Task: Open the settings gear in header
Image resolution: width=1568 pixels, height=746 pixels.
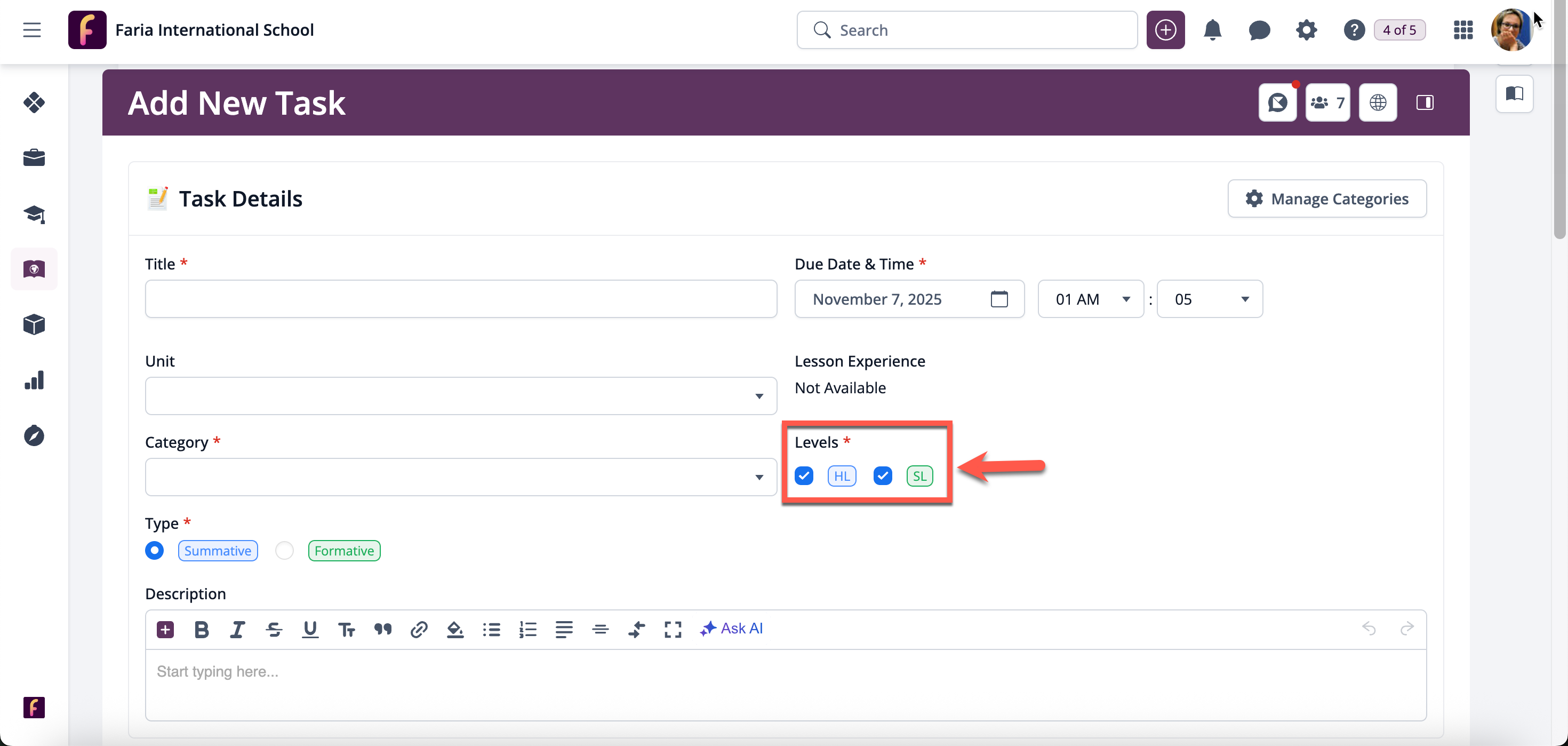Action: click(1306, 30)
